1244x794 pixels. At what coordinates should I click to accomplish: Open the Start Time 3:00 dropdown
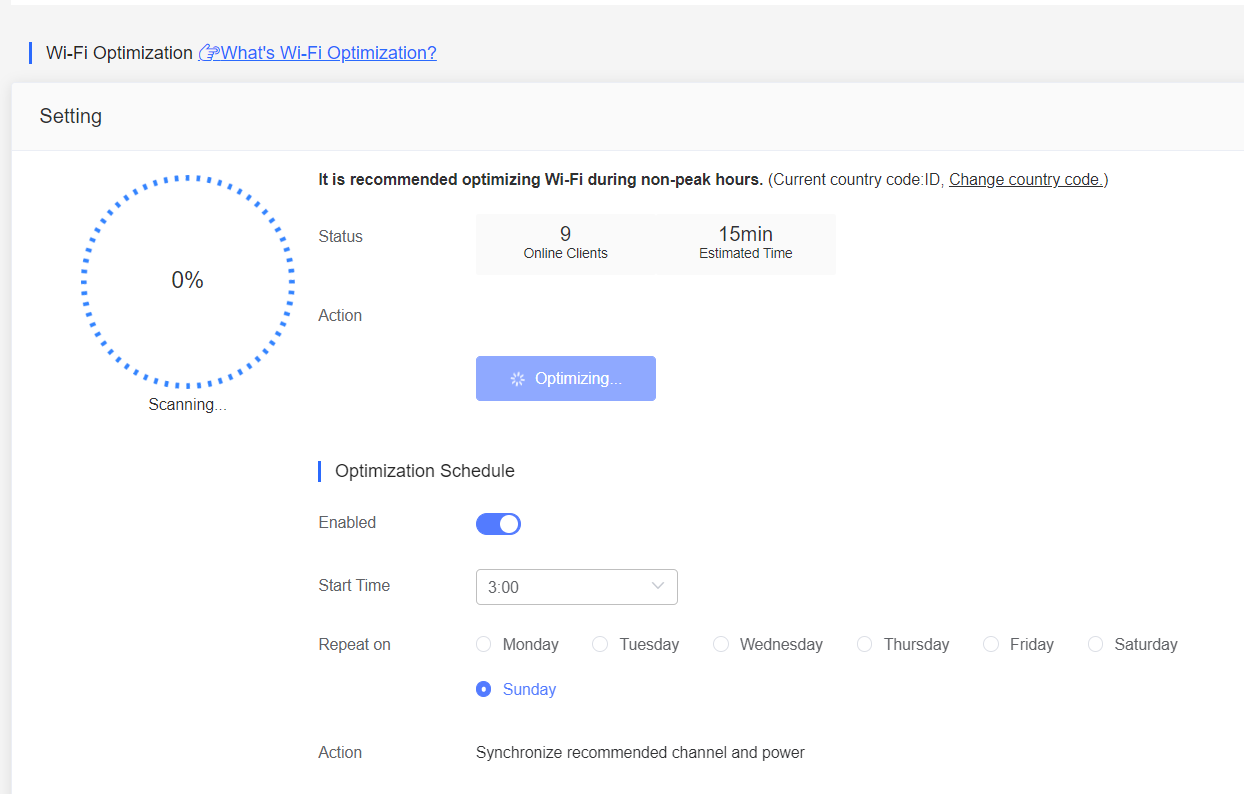point(565,587)
